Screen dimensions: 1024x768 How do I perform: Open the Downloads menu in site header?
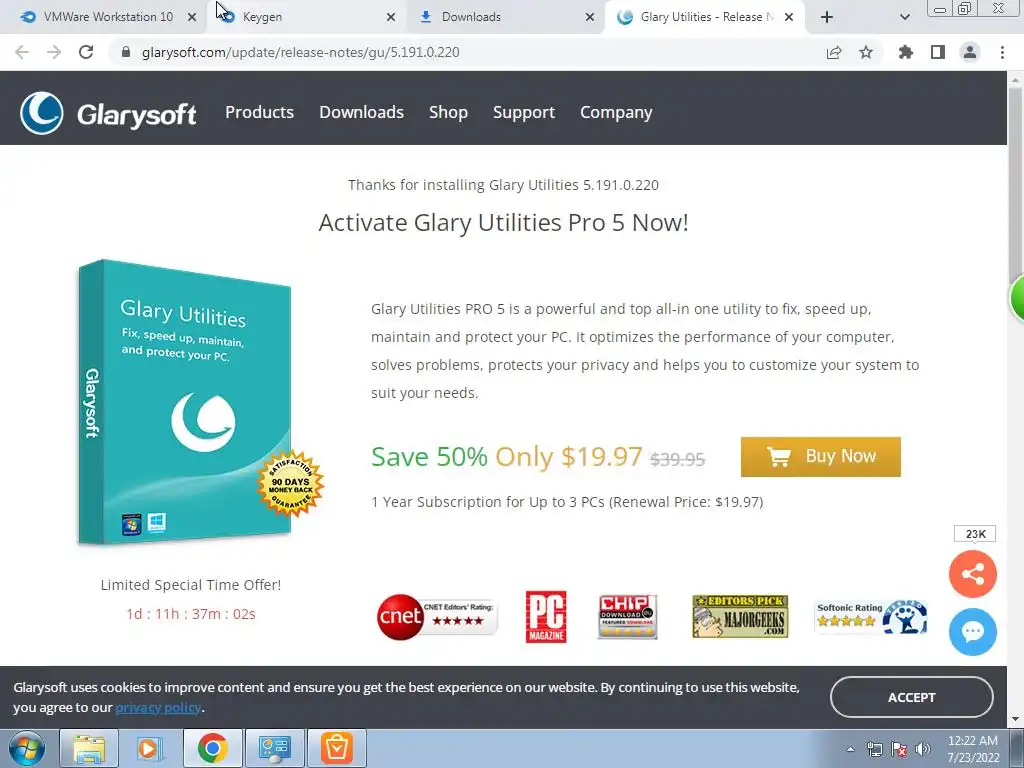pos(361,112)
